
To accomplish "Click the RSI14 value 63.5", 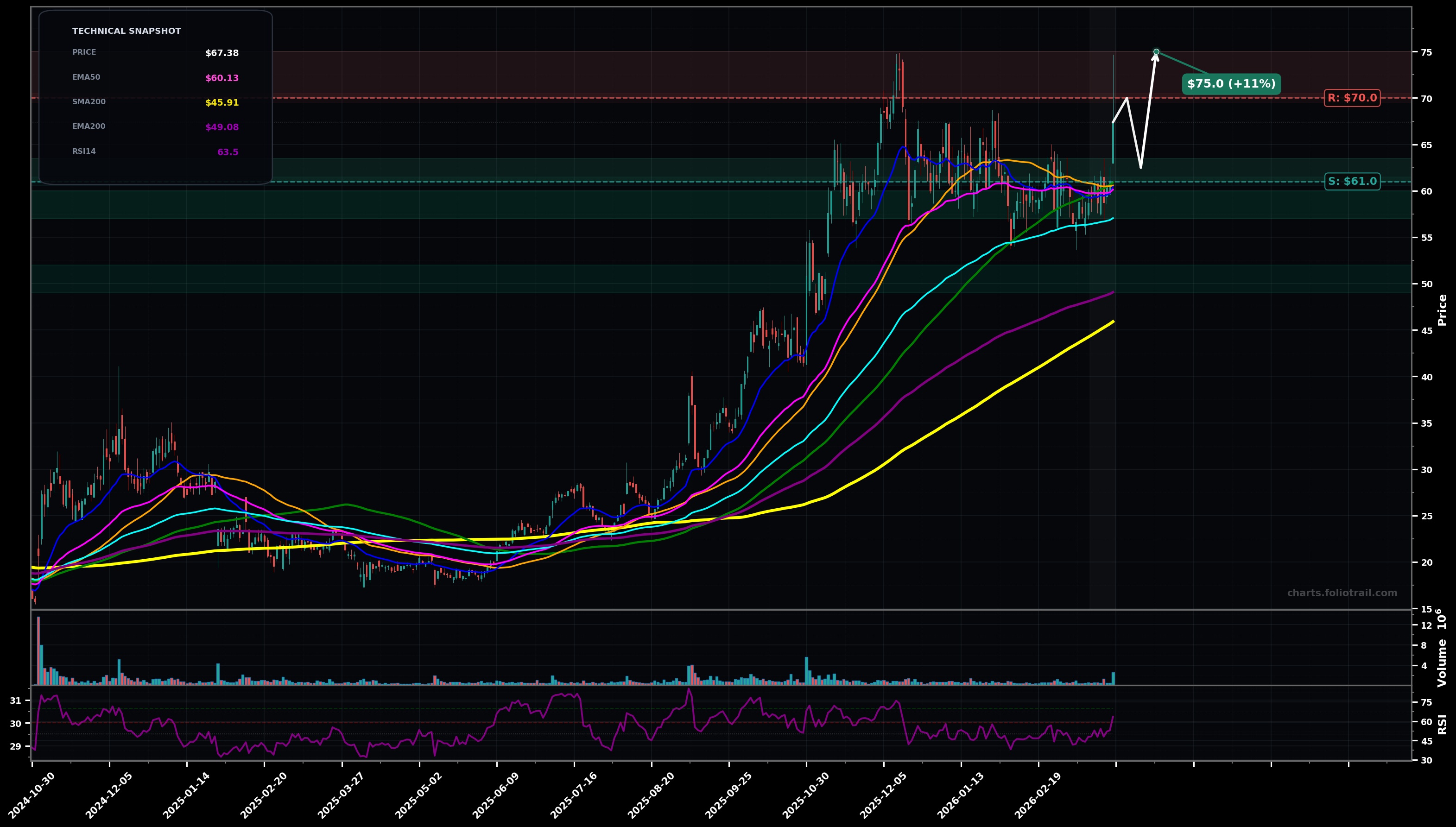I will tap(227, 152).
